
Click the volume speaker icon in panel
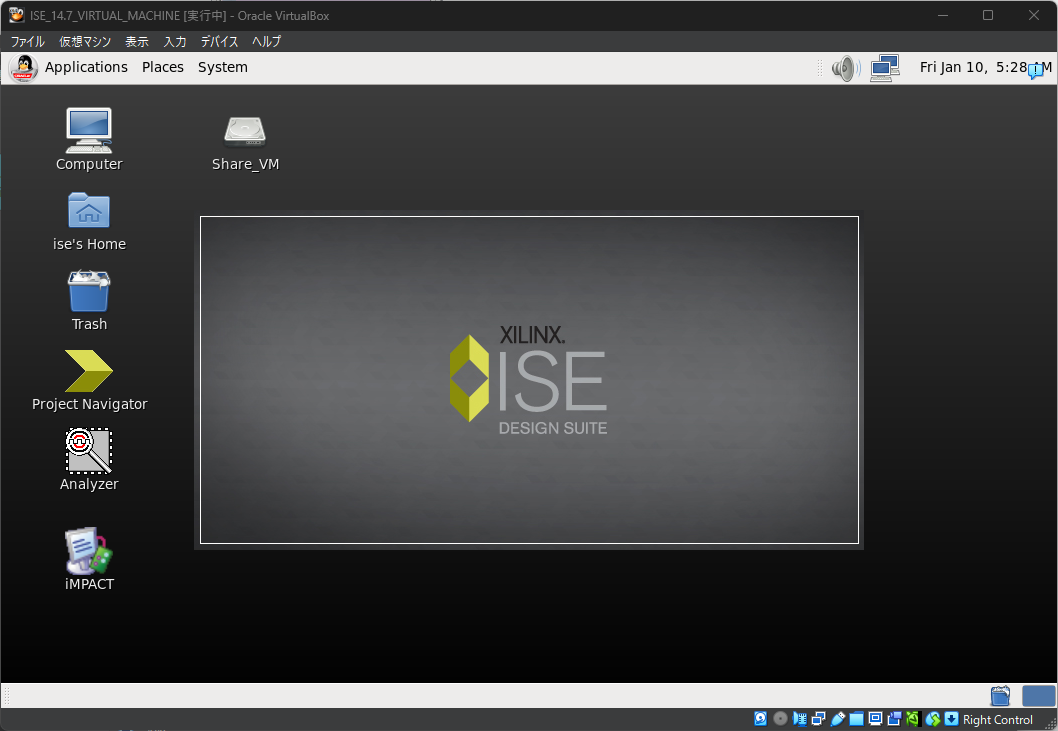[845, 68]
